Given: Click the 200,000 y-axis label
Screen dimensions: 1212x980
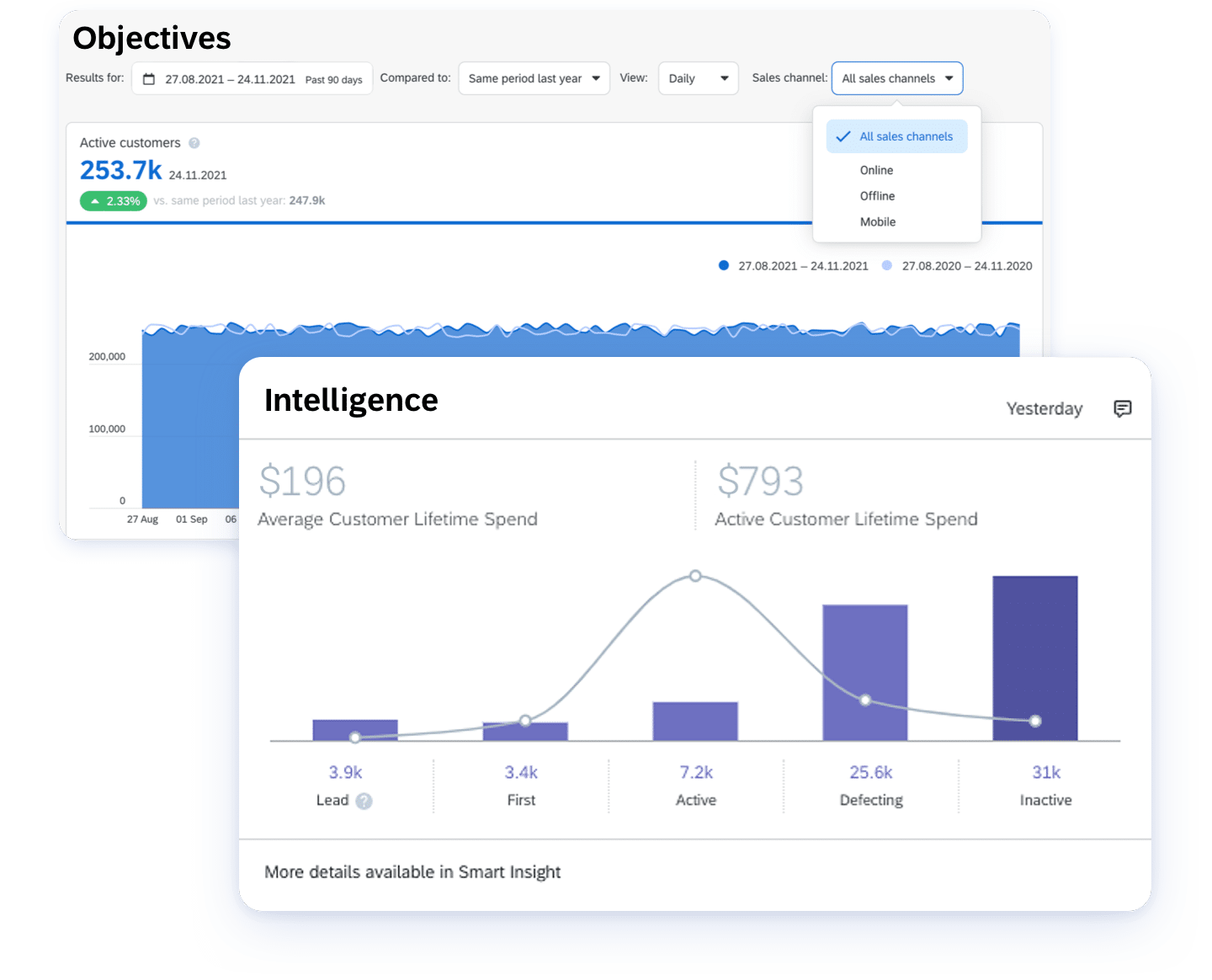Looking at the screenshot, I should [107, 357].
